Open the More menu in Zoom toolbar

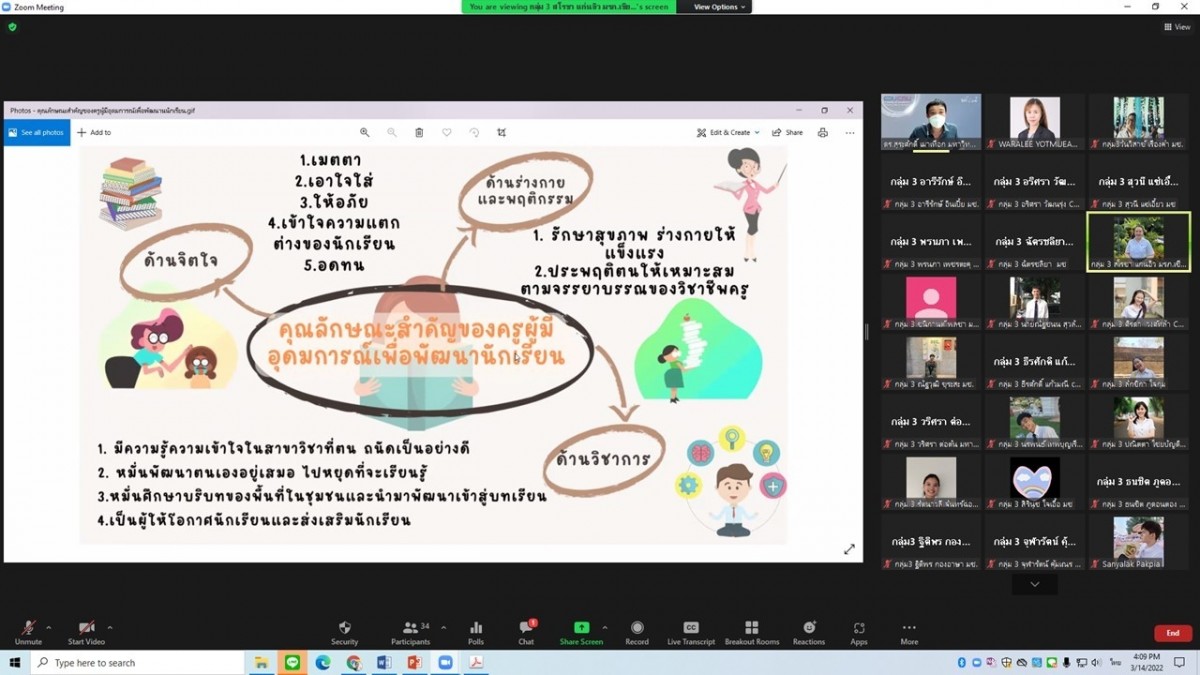pos(909,631)
